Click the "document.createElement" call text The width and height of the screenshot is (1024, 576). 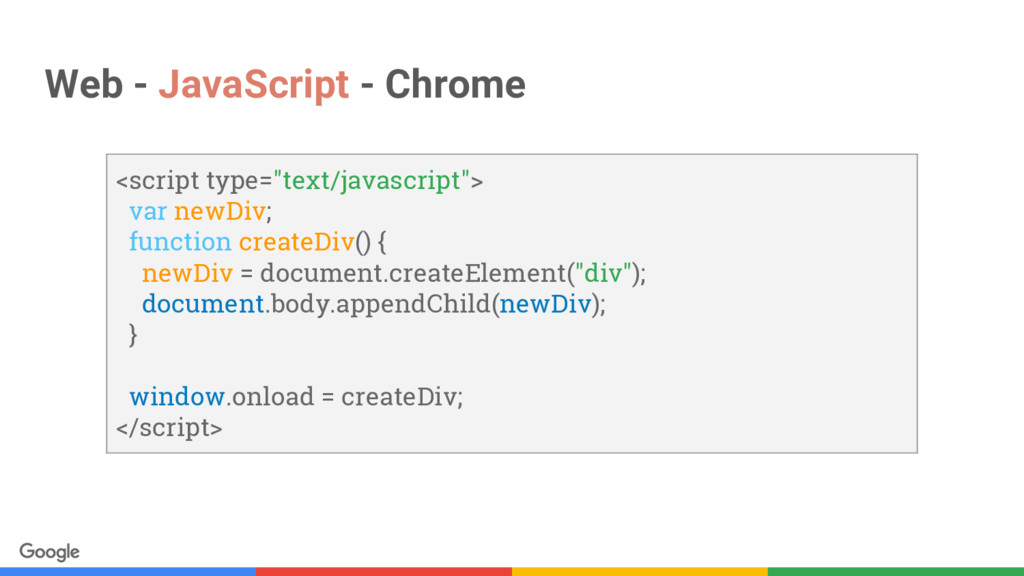413,273
